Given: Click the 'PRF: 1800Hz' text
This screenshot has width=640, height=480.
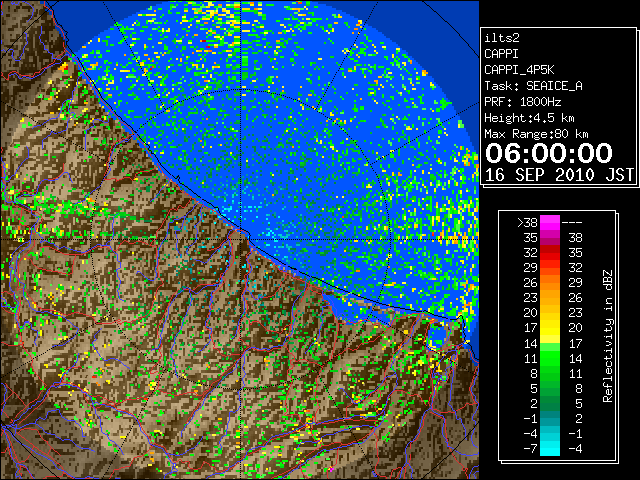Looking at the screenshot, I should (522, 102).
